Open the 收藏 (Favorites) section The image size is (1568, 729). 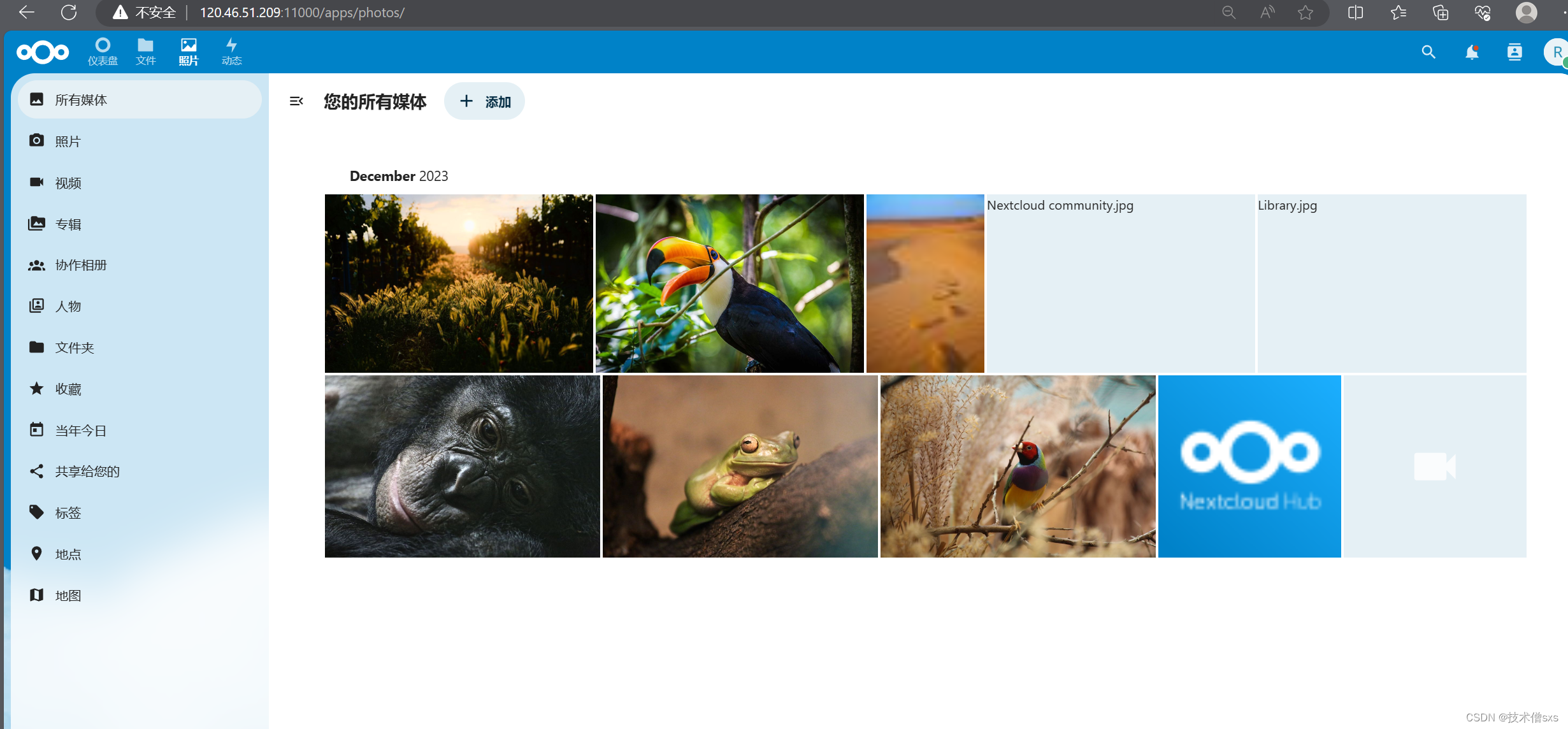(68, 389)
